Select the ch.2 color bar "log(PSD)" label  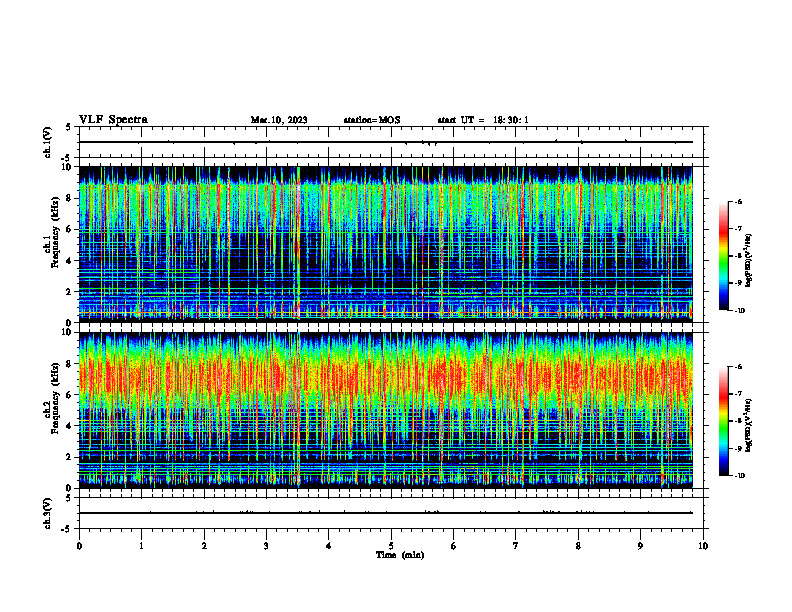(x=749, y=426)
